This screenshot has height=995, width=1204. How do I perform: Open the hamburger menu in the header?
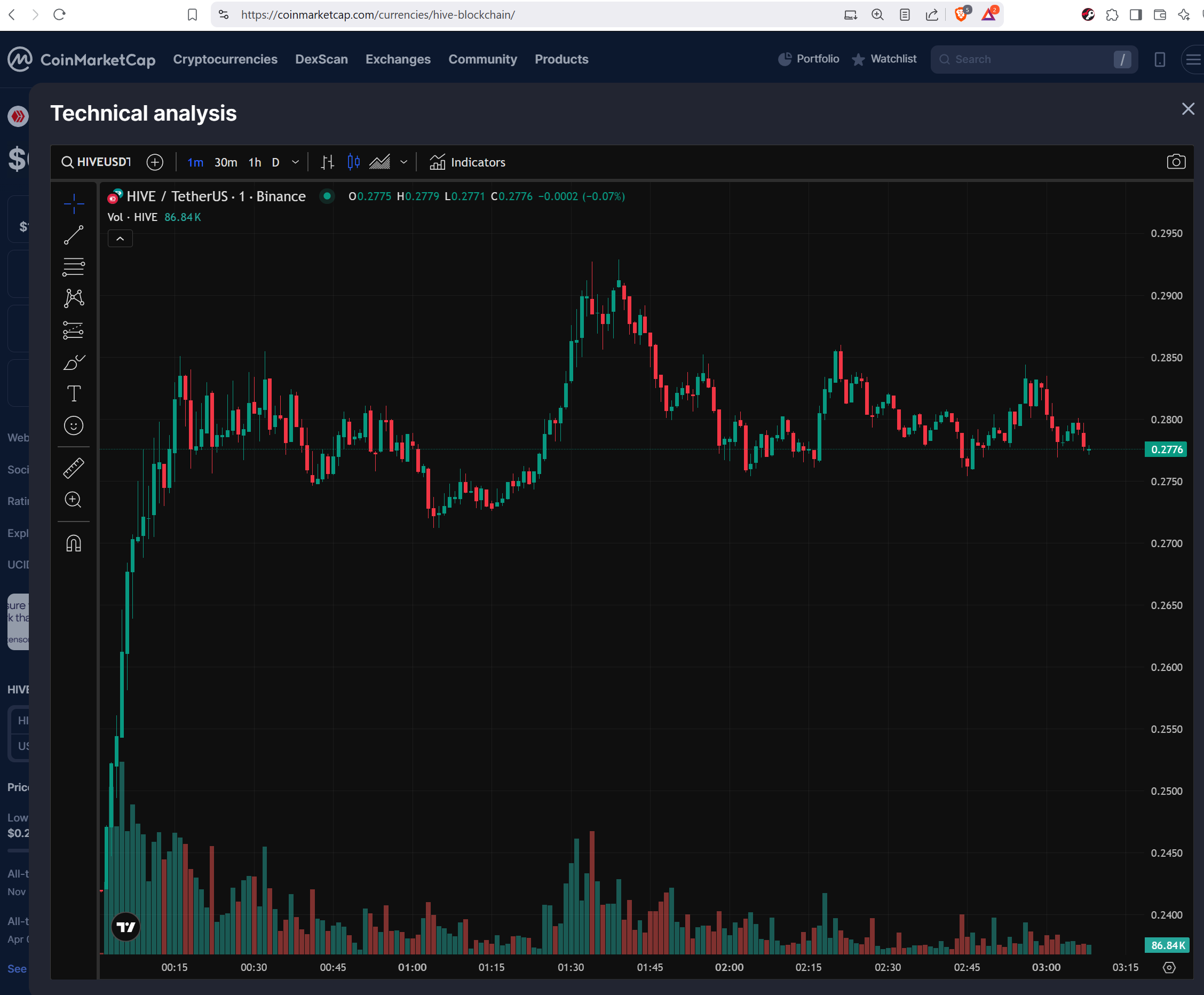(1193, 60)
